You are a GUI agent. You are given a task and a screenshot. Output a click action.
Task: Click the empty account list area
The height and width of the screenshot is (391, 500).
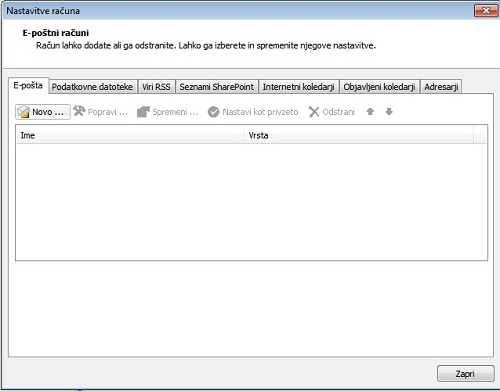click(x=251, y=202)
